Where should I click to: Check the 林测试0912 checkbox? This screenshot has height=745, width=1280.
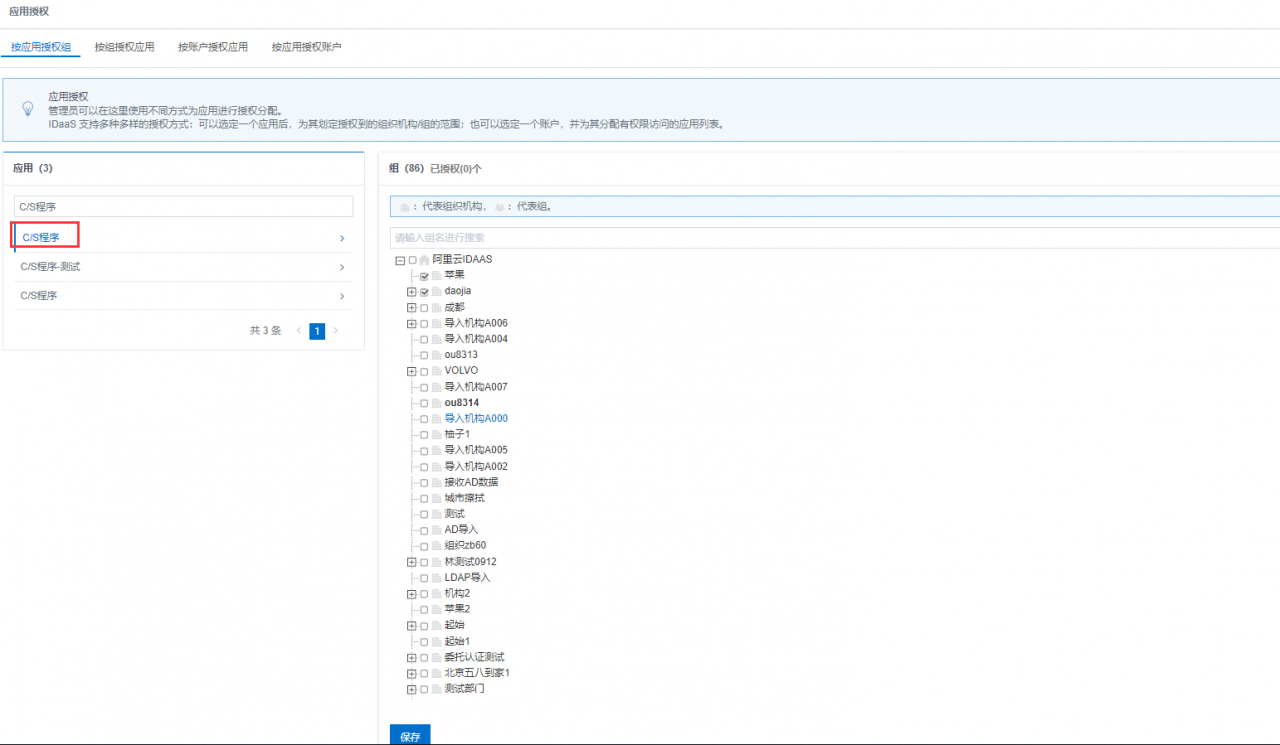coord(424,562)
